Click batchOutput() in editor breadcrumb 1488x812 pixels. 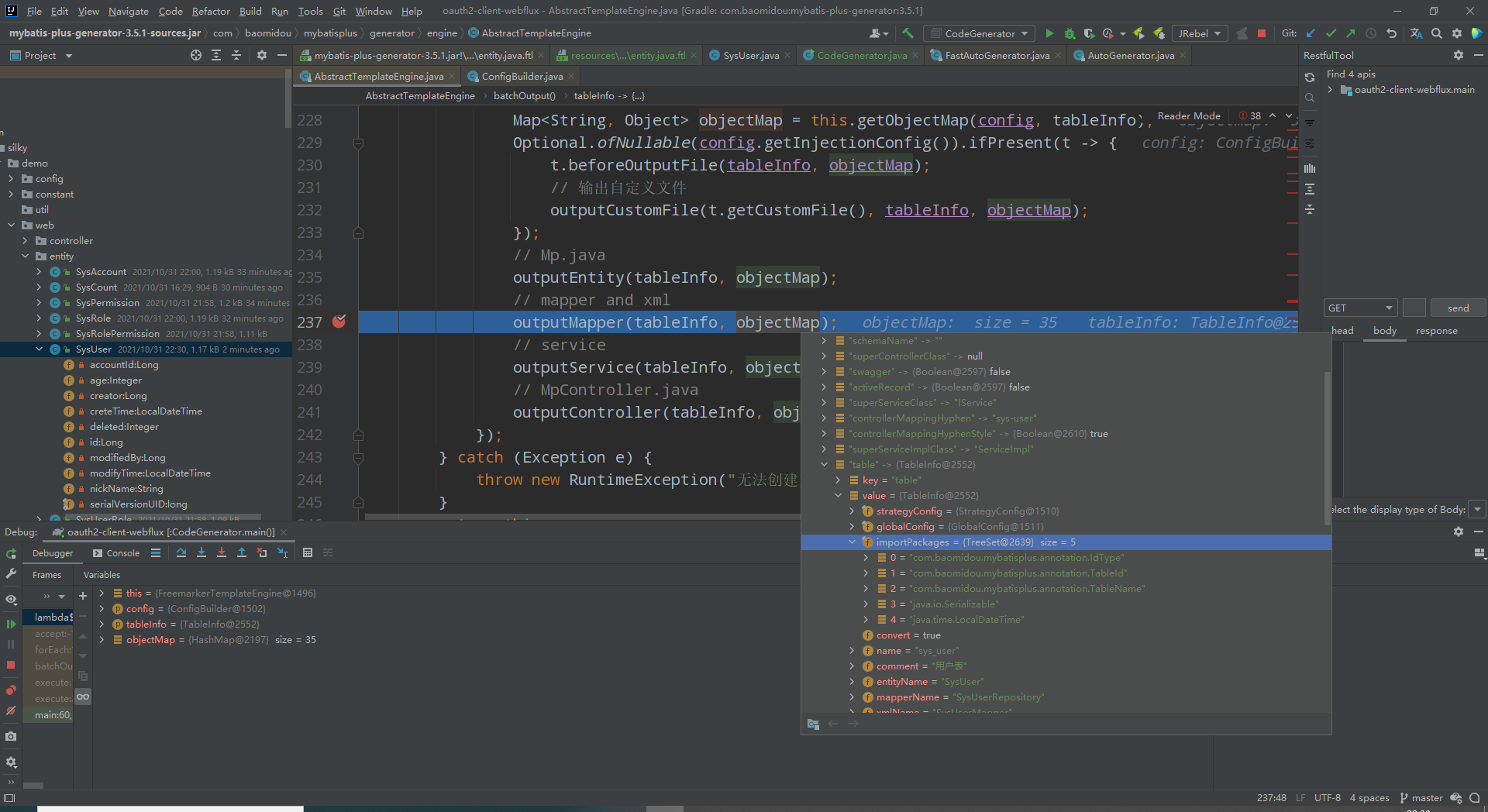pyautogui.click(x=524, y=96)
